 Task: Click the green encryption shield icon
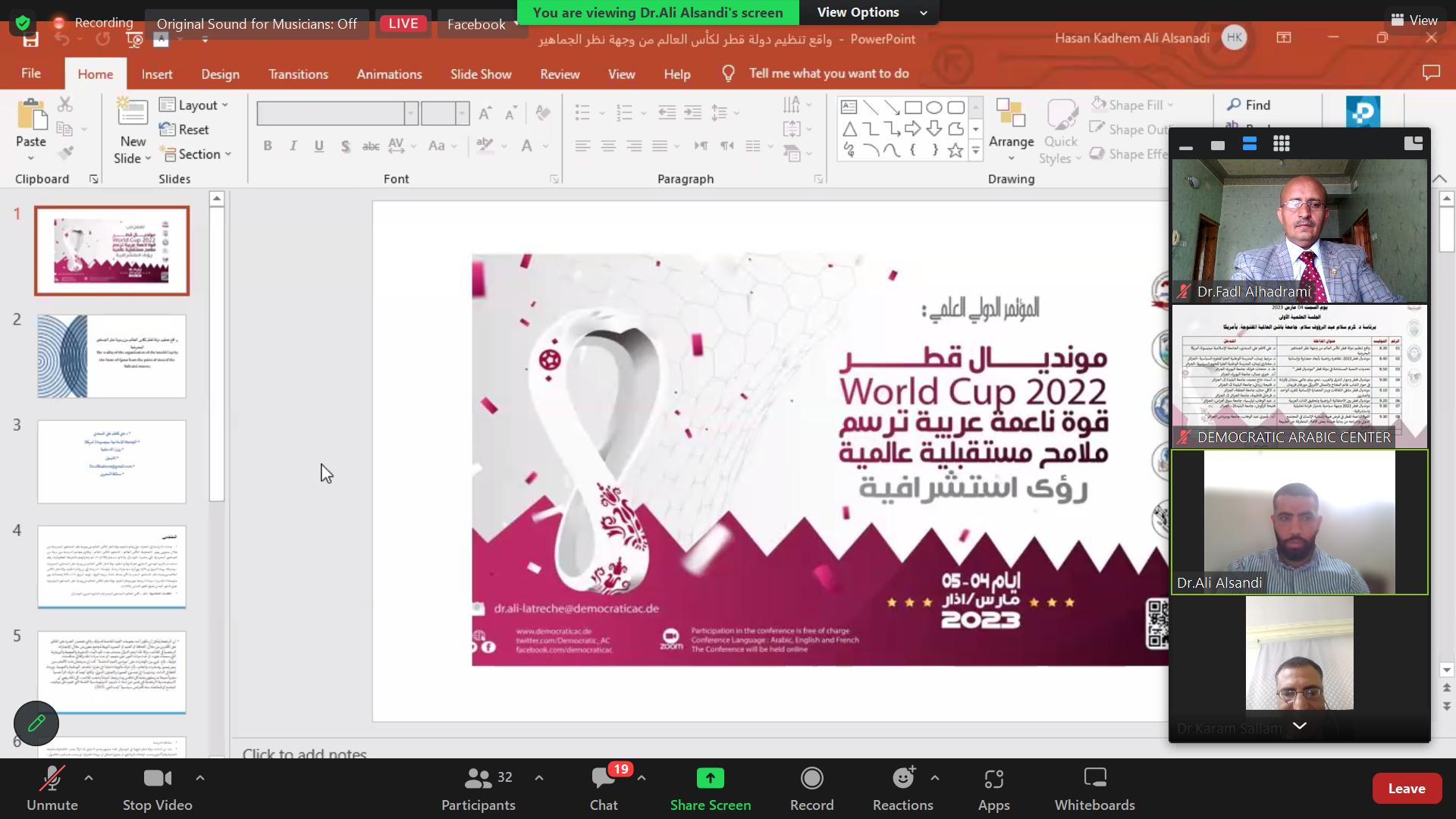coord(23,23)
